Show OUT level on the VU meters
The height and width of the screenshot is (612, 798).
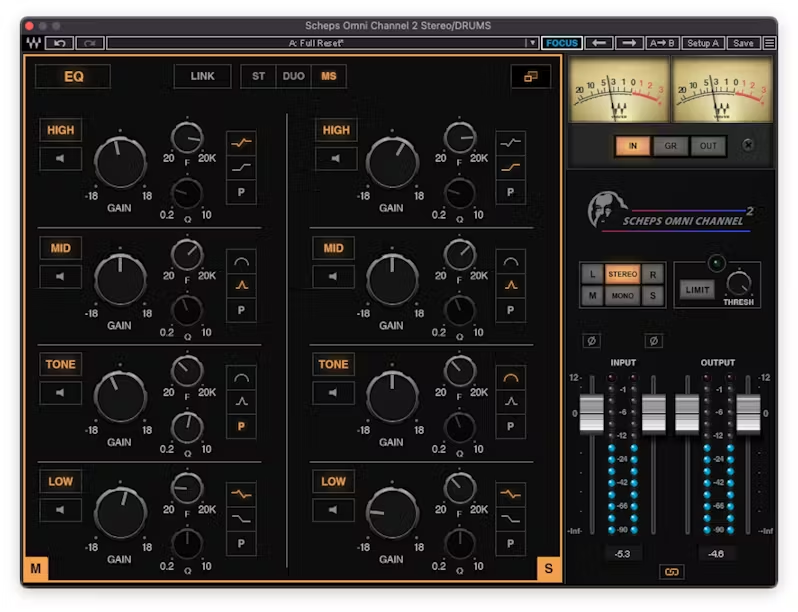[x=708, y=146]
